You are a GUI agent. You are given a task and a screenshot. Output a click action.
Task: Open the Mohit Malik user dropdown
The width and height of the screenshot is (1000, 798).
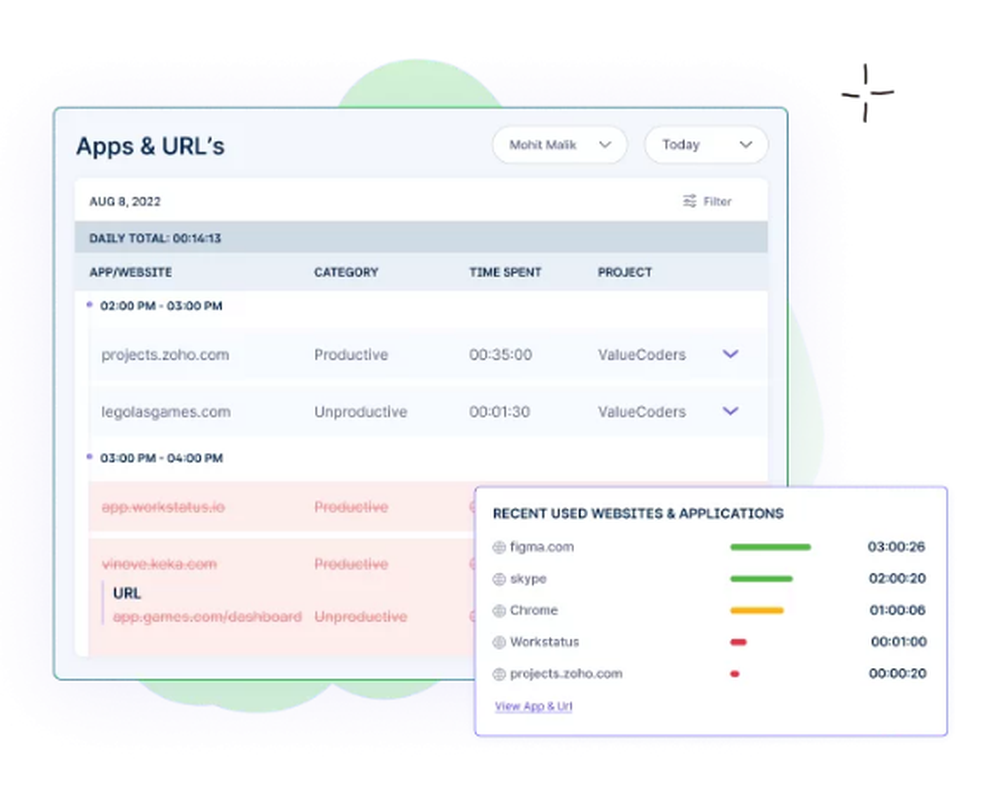tap(559, 145)
